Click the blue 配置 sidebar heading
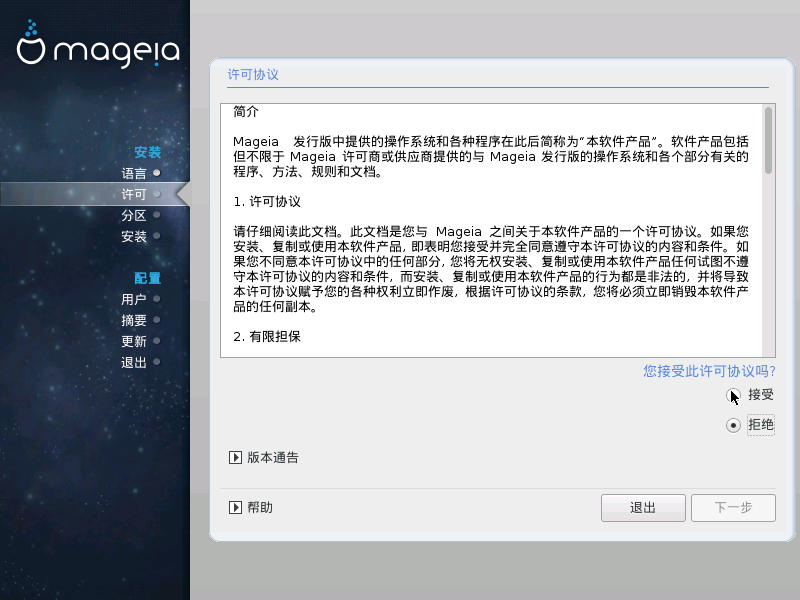The height and width of the screenshot is (600, 800). coord(147,278)
